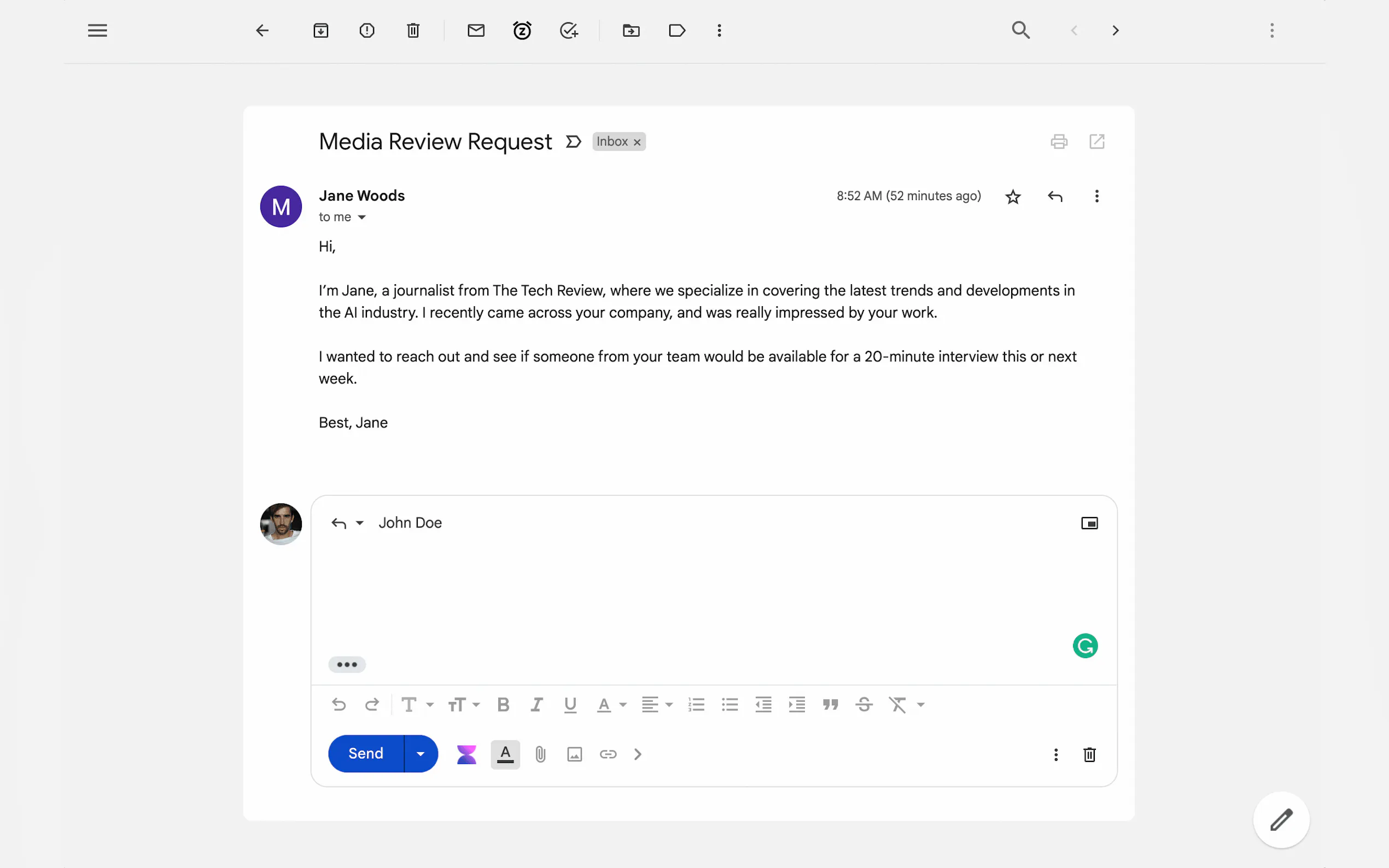Open the Grammarly icon in reply box
This screenshot has width=1389, height=868.
click(x=1084, y=646)
